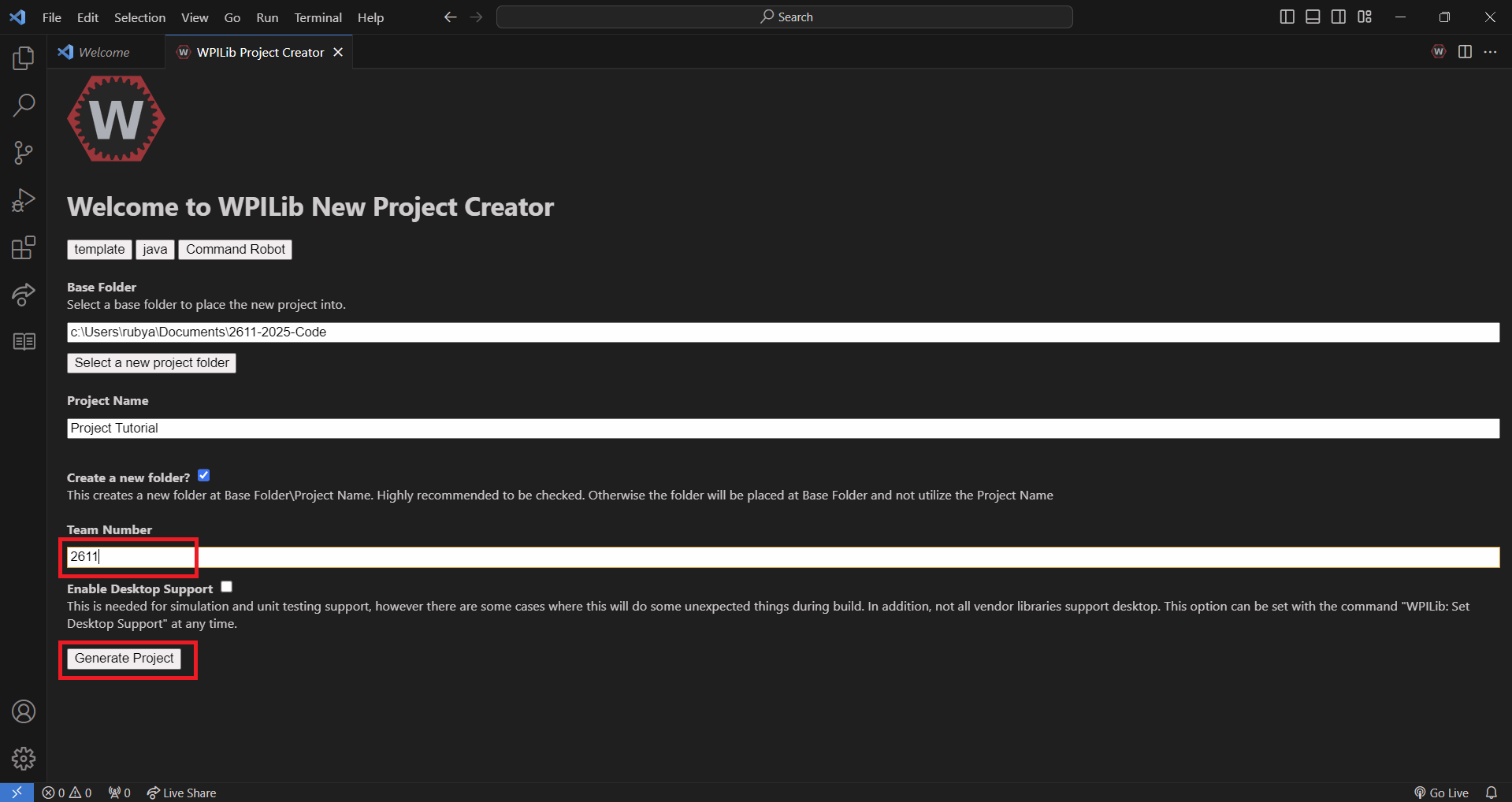The width and height of the screenshot is (1512, 802).
Task: Open the Edit menu
Action: pyautogui.click(x=87, y=17)
